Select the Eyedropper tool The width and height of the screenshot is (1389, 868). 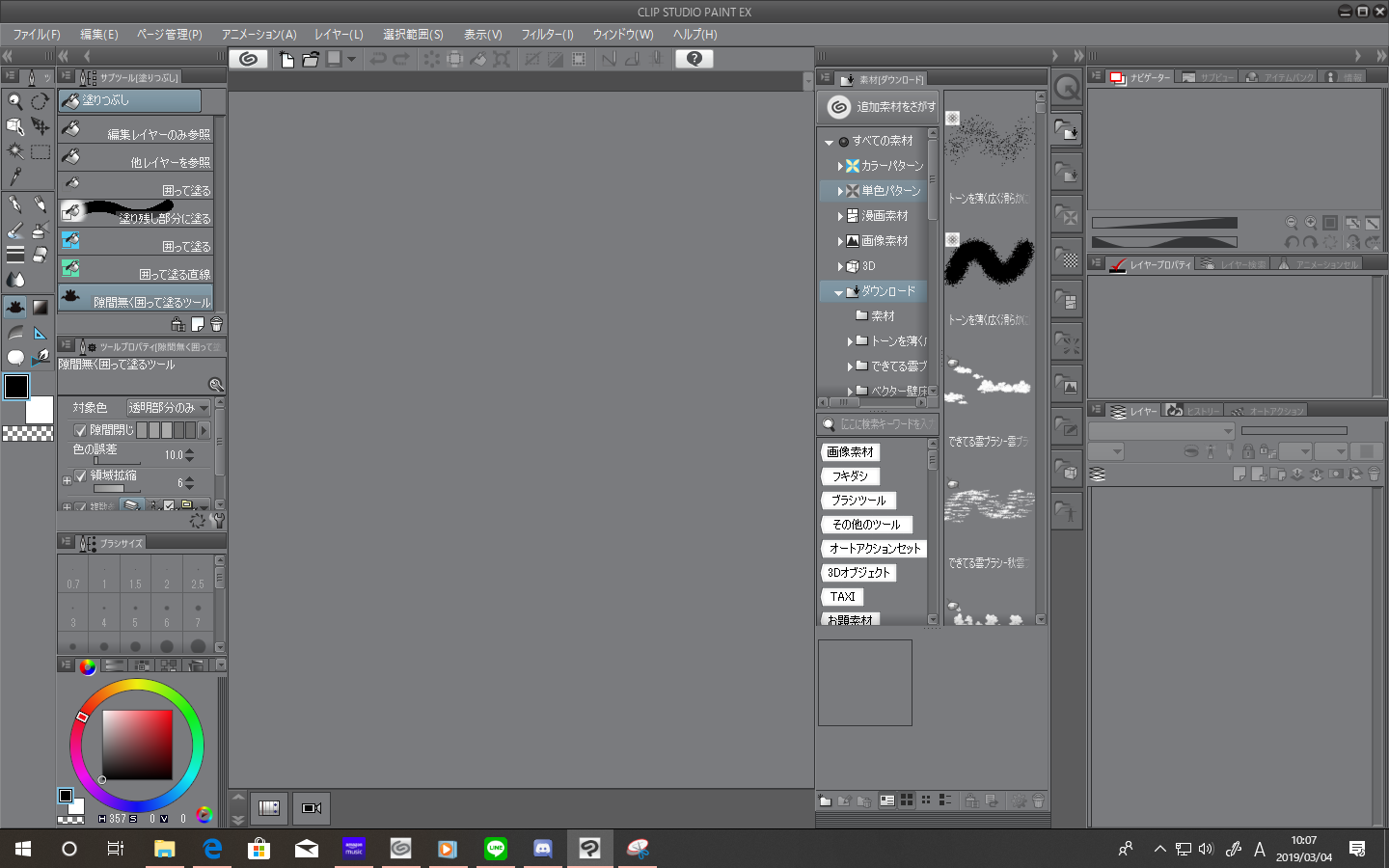point(15,176)
